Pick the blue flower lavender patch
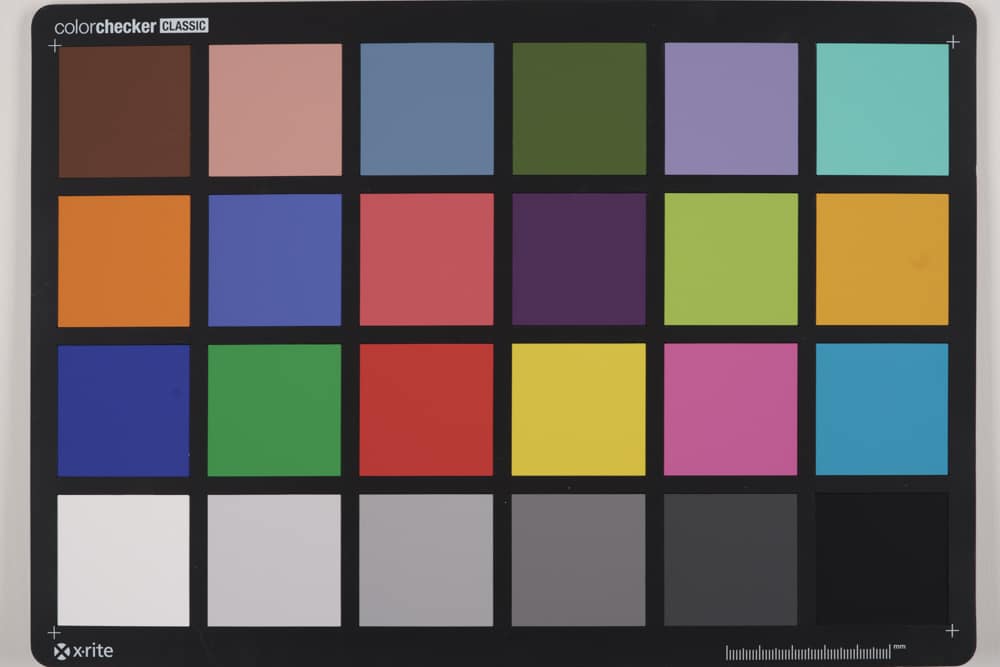 [731, 109]
